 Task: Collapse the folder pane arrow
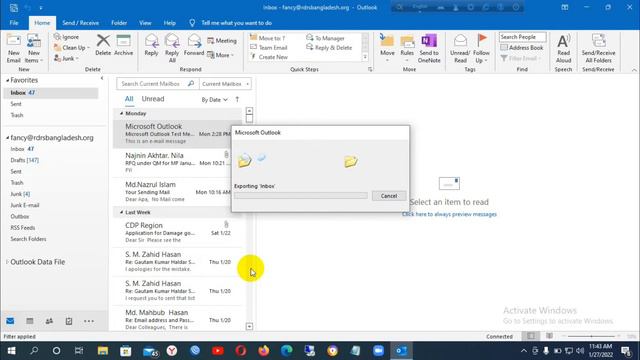102,78
